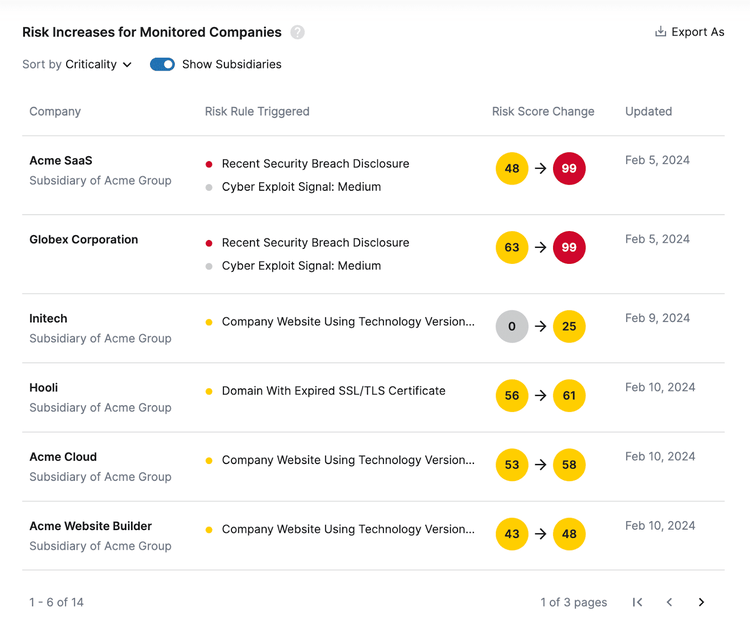
Task: Open the Globex Corporation company link
Action: click(84, 239)
